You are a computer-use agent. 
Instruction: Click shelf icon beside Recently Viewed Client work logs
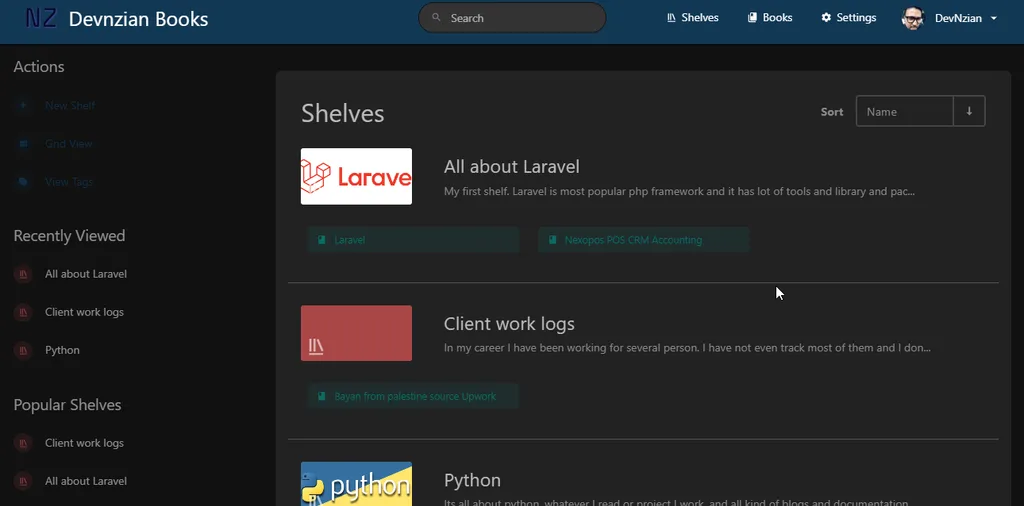(x=24, y=312)
